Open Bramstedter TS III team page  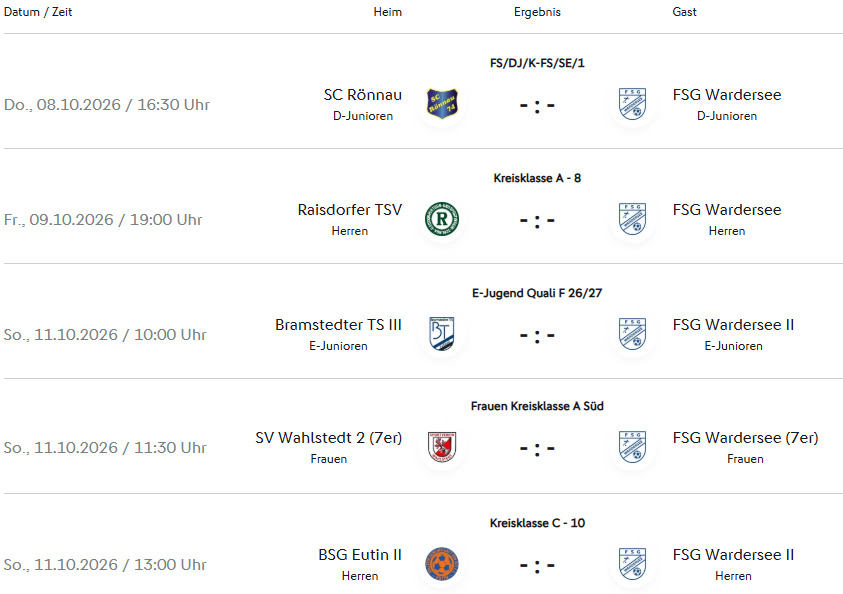coord(339,325)
